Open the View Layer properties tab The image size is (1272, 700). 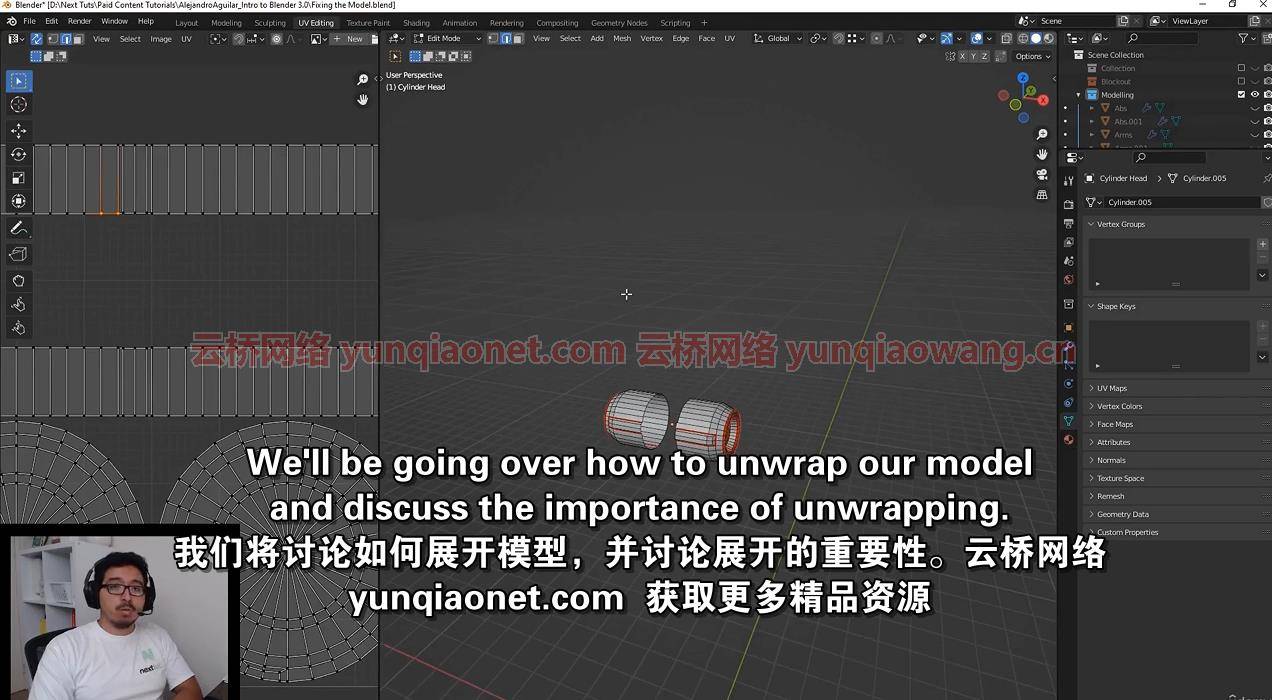pos(1068,242)
